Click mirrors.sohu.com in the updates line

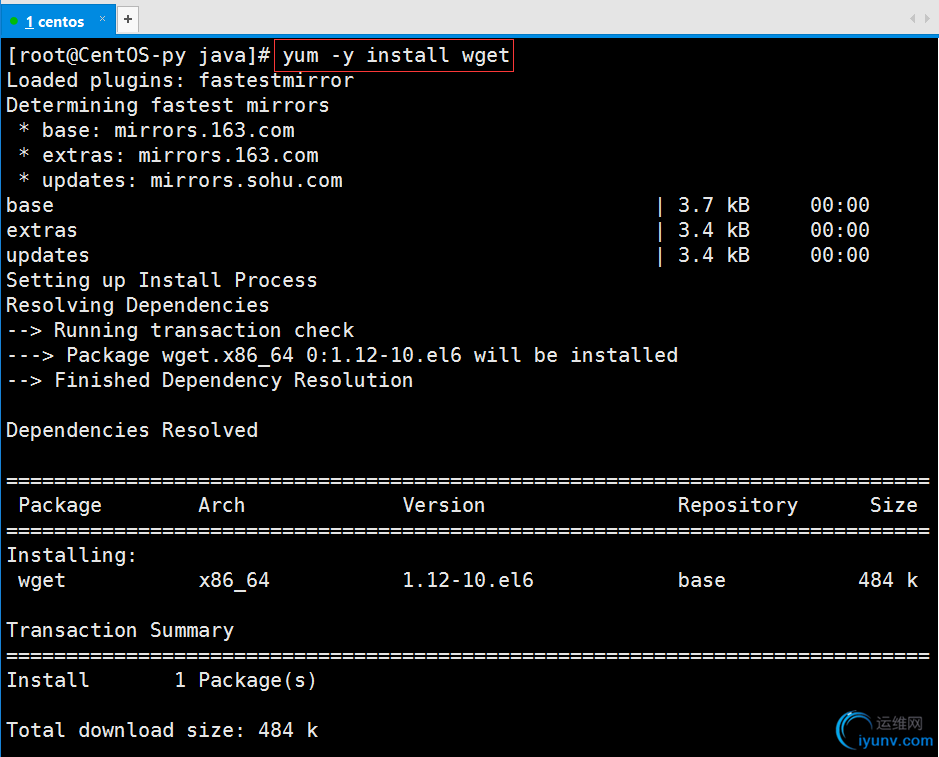(246, 181)
